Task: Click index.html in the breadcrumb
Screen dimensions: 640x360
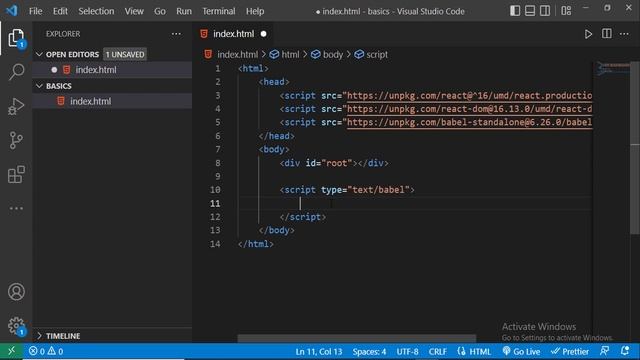Action: tap(237, 54)
